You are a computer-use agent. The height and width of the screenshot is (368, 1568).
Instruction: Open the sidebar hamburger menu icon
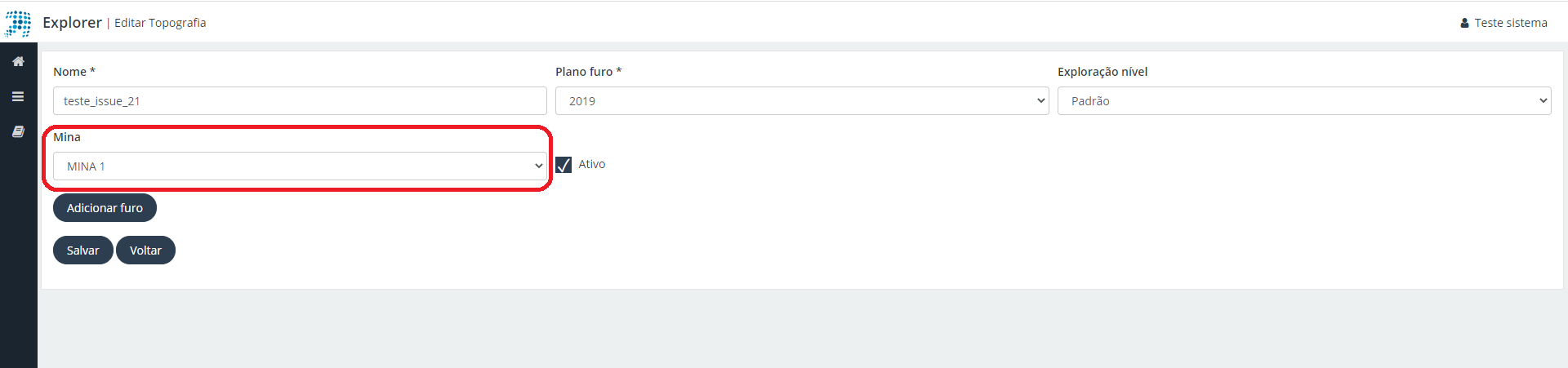pos(18,96)
